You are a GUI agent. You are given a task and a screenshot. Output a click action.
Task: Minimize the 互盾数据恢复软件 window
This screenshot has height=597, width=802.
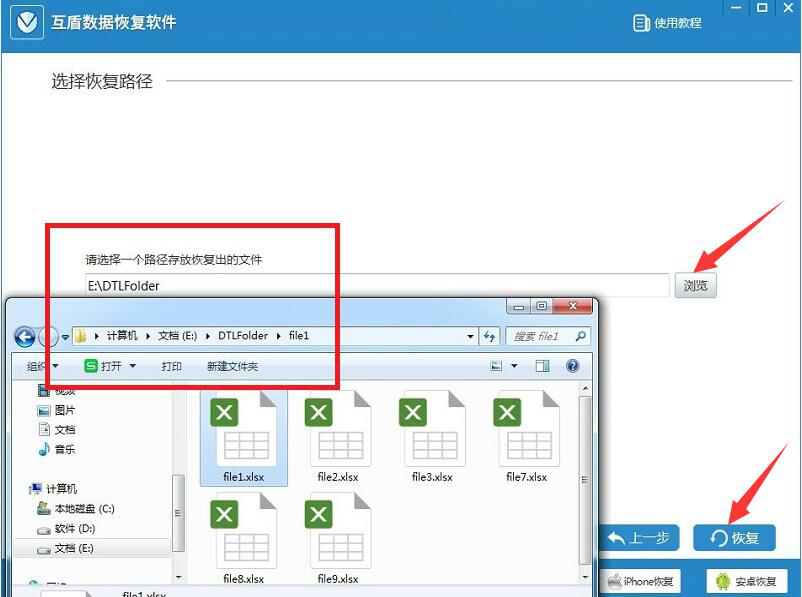click(736, 8)
